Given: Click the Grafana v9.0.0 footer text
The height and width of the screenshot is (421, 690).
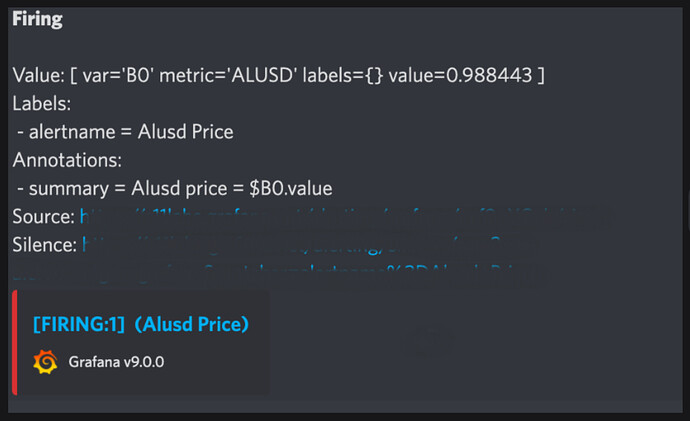Looking at the screenshot, I should click(116, 362).
